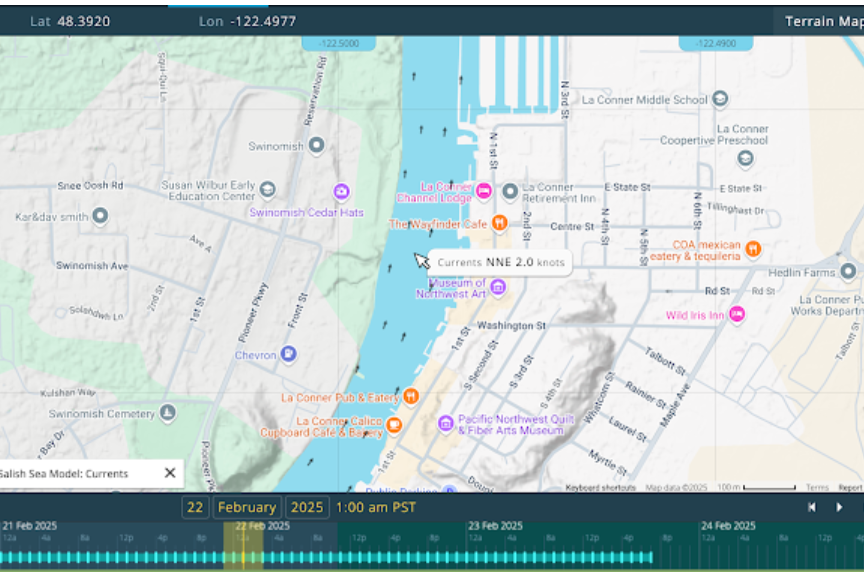The height and width of the screenshot is (576, 864).
Task: Open the map Terms link
Action: (817, 488)
